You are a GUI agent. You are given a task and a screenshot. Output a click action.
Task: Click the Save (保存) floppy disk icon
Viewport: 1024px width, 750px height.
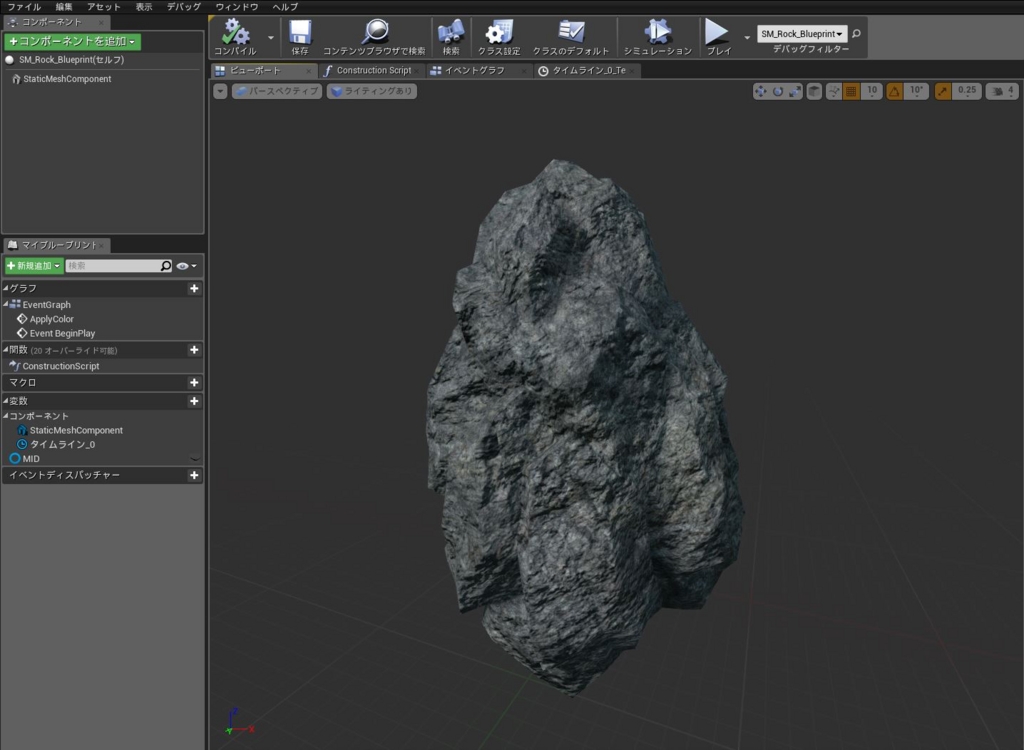[300, 33]
